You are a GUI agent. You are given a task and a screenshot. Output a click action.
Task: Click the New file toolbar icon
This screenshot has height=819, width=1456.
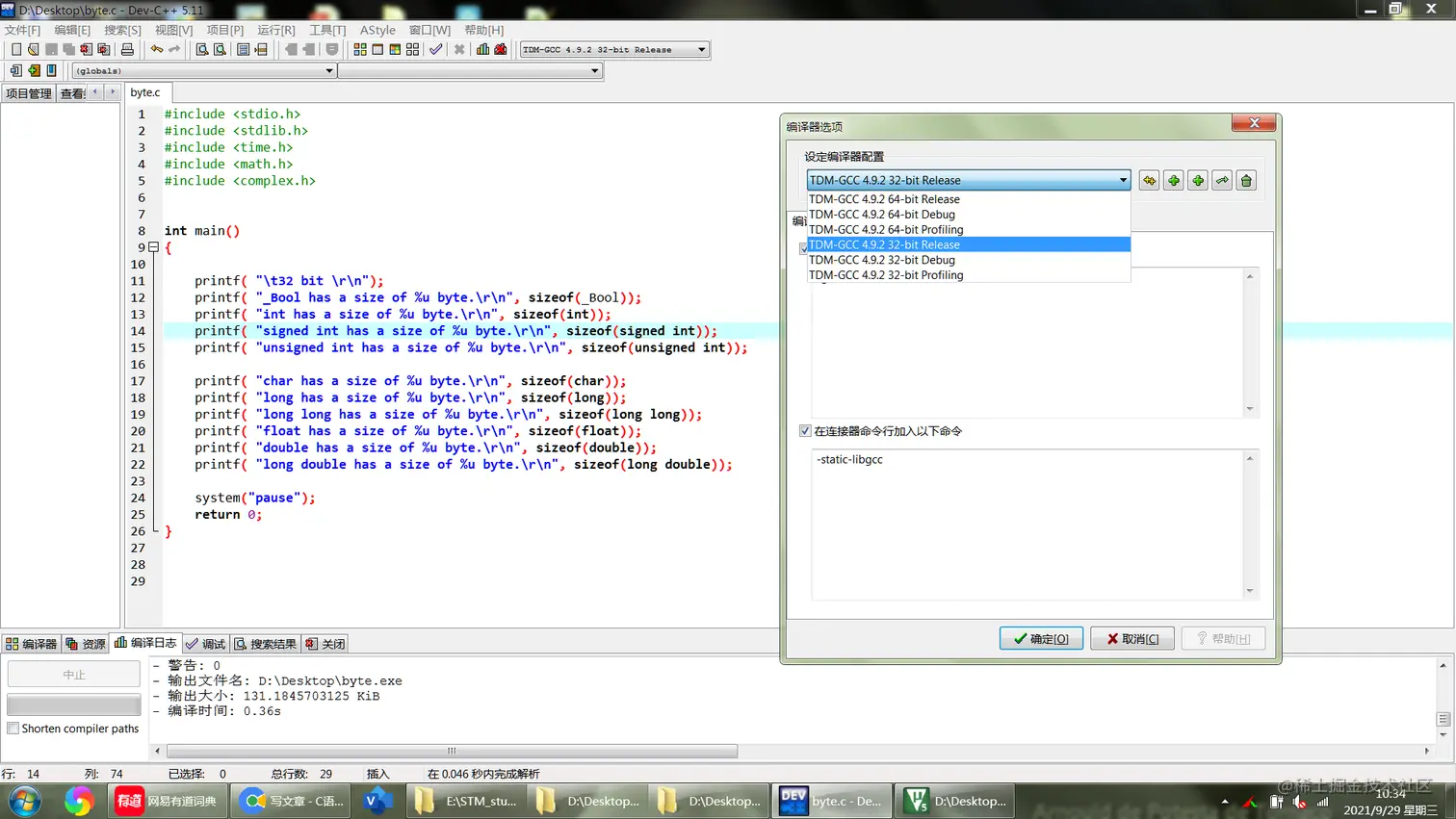coord(16,49)
